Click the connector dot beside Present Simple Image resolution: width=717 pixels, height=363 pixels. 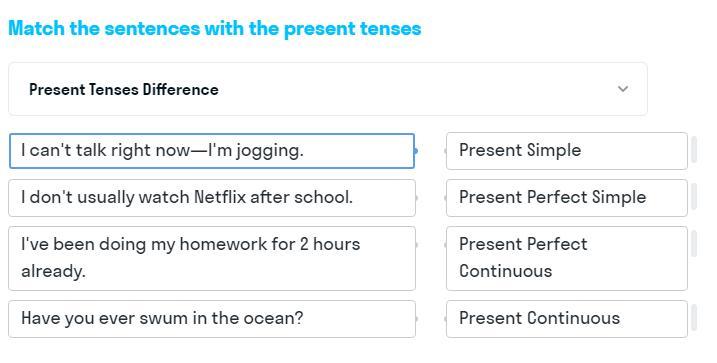point(446,150)
